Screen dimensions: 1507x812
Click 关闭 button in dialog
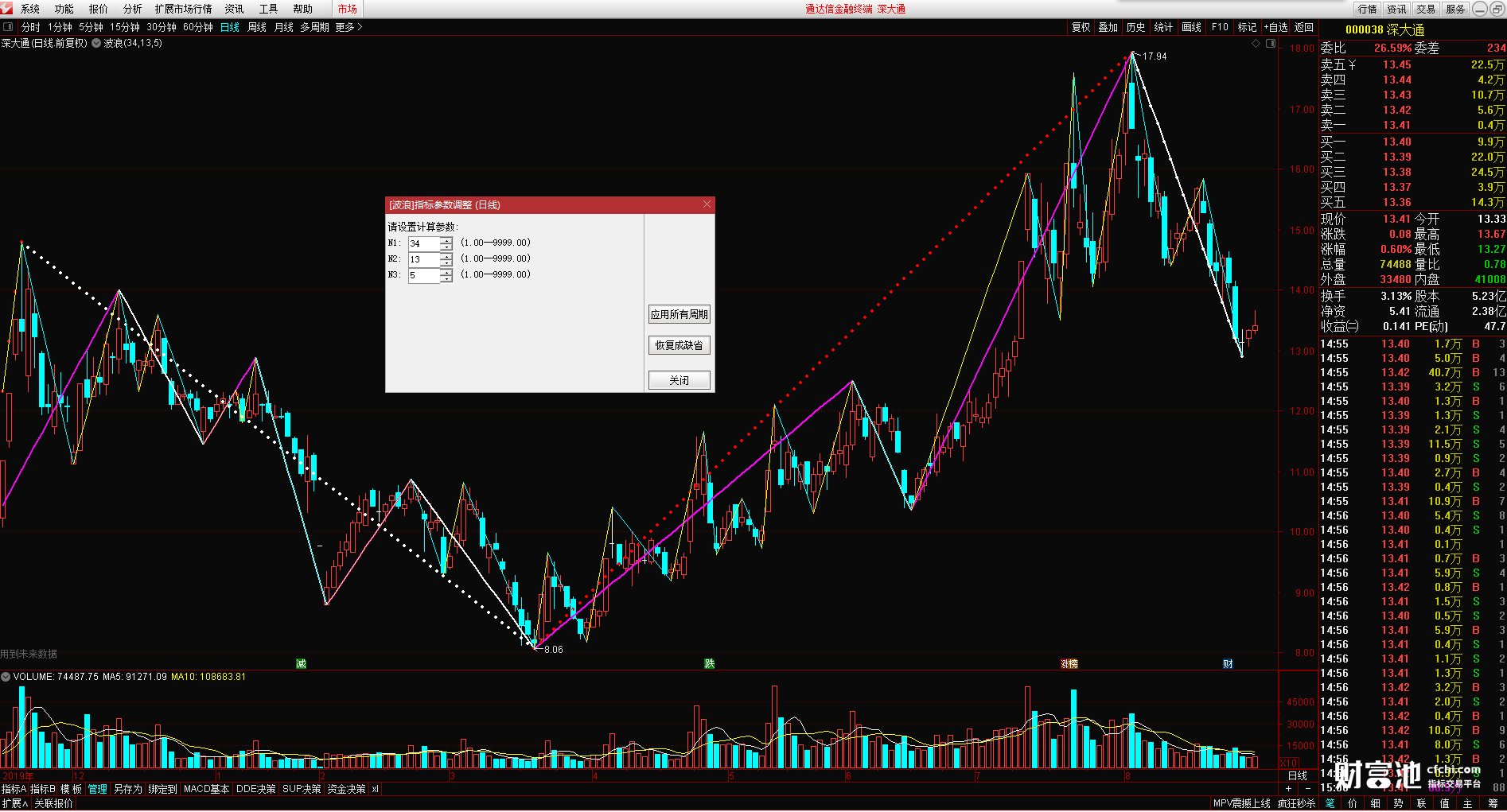(x=679, y=380)
